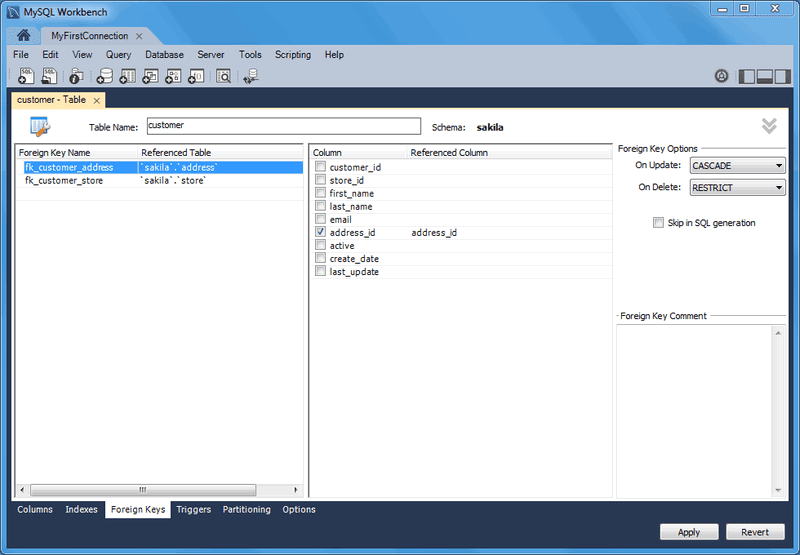Check the first_name column checkbox

320,192
